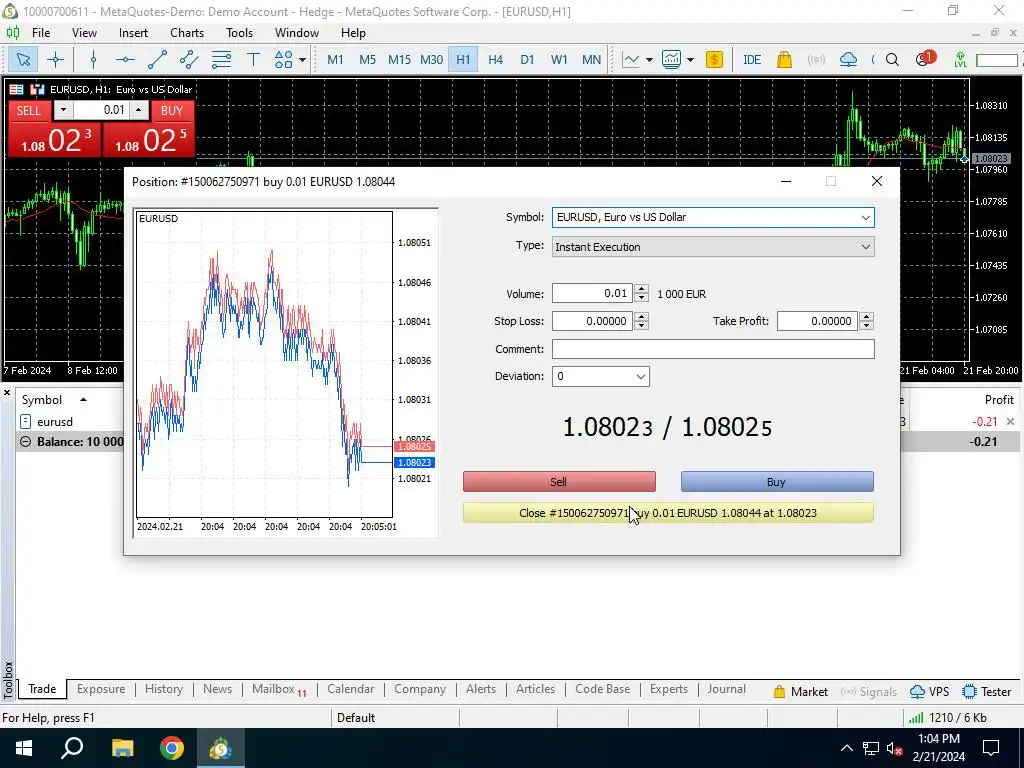The height and width of the screenshot is (768, 1024).
Task: Open the View menu
Action: (x=84, y=33)
